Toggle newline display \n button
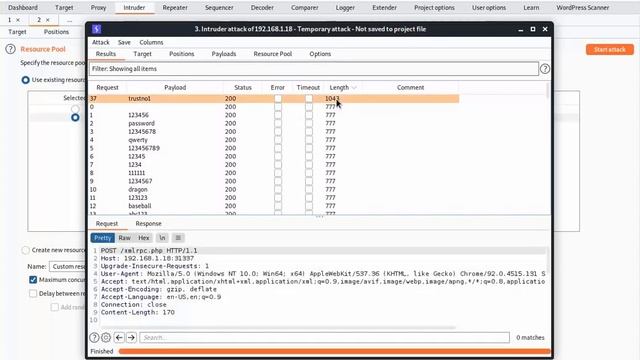Screen dimensions: 640x360 point(162,238)
